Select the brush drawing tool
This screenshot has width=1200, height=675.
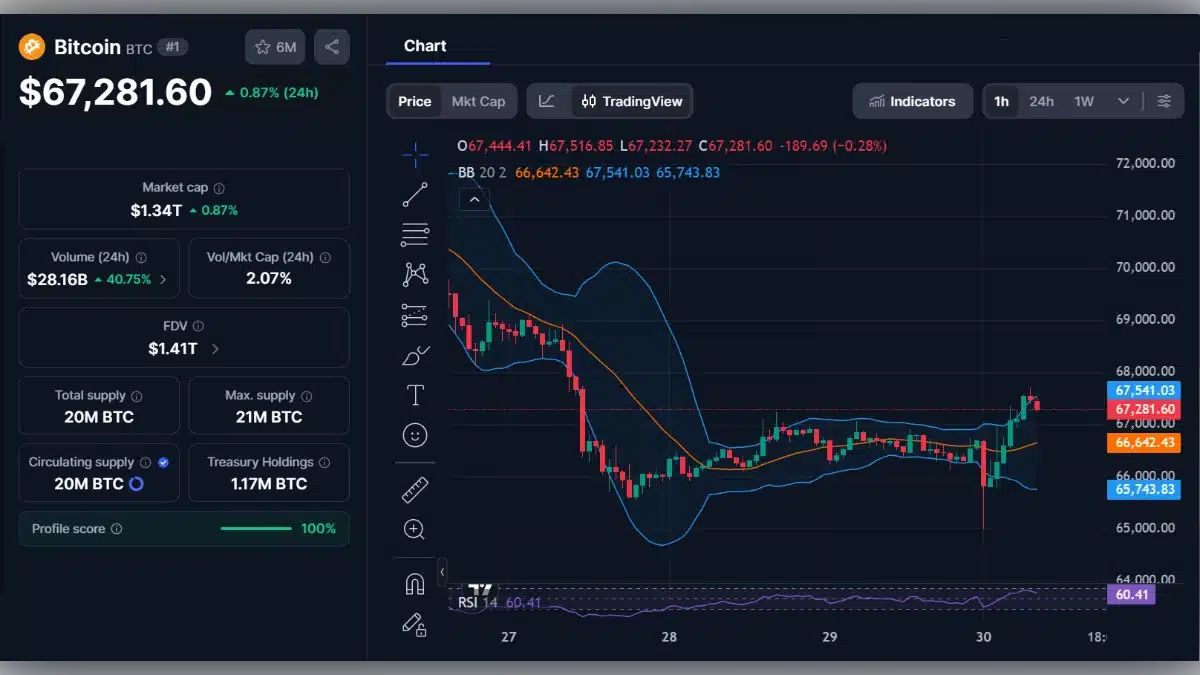pos(415,354)
